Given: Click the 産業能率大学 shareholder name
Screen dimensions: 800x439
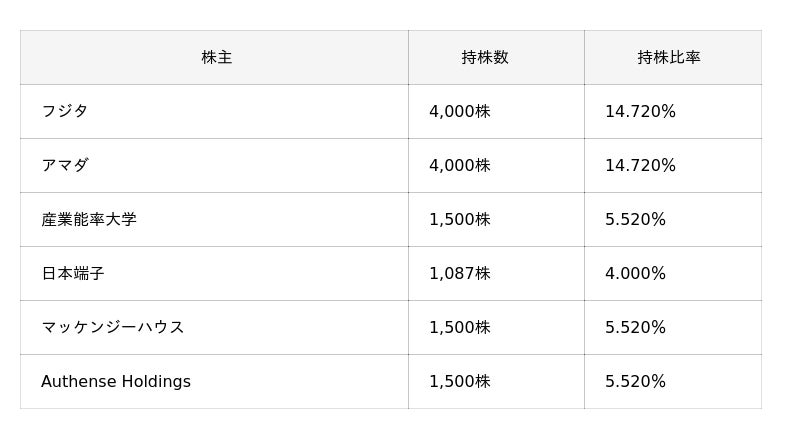Looking at the screenshot, I should tap(89, 220).
